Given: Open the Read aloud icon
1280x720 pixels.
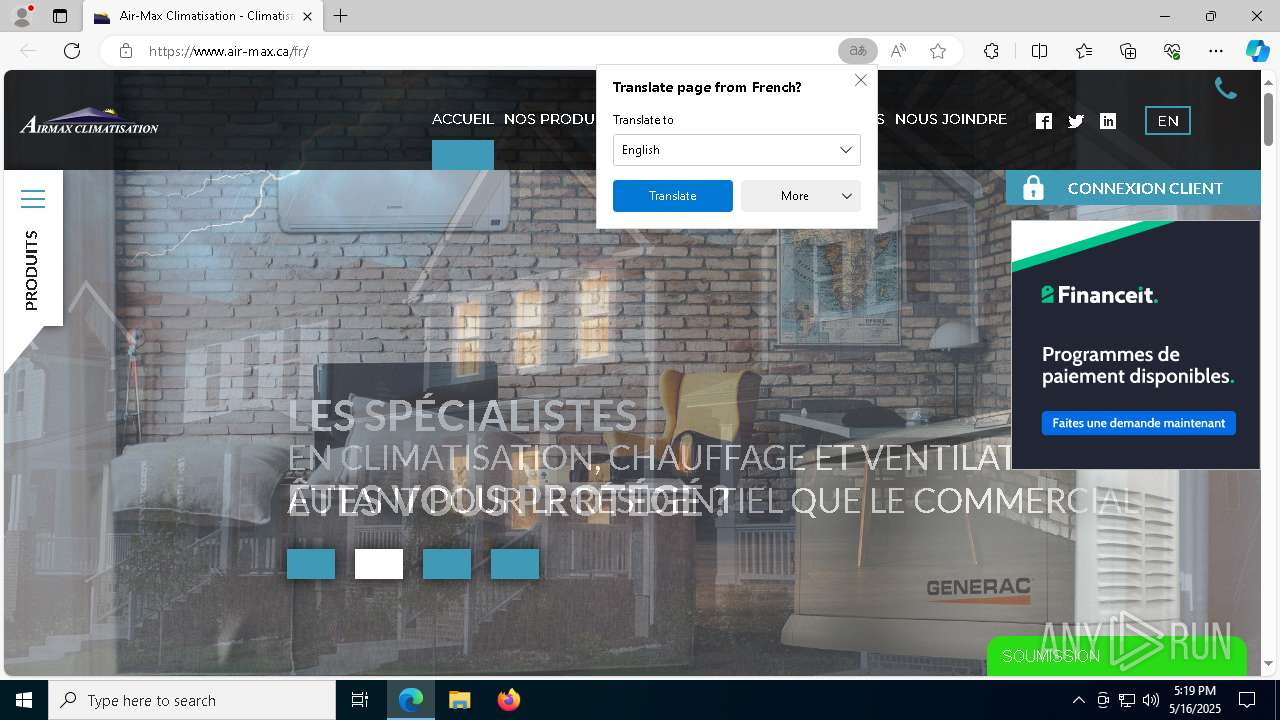Looking at the screenshot, I should click(898, 51).
